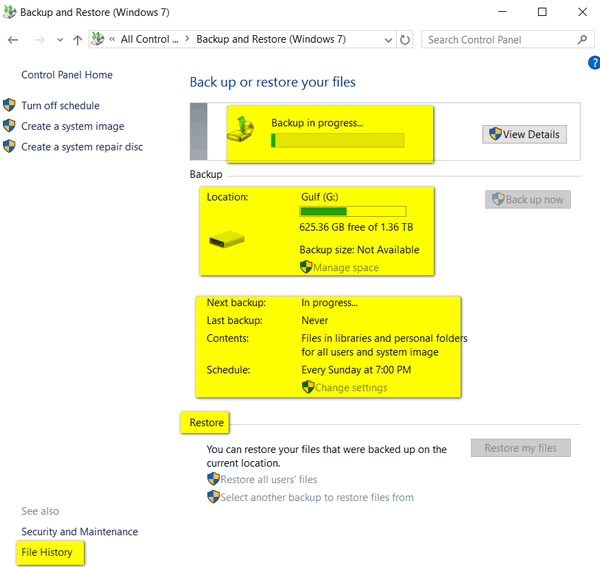Click the shield icon beside Manage space
This screenshot has width=600, height=567.
306,267
